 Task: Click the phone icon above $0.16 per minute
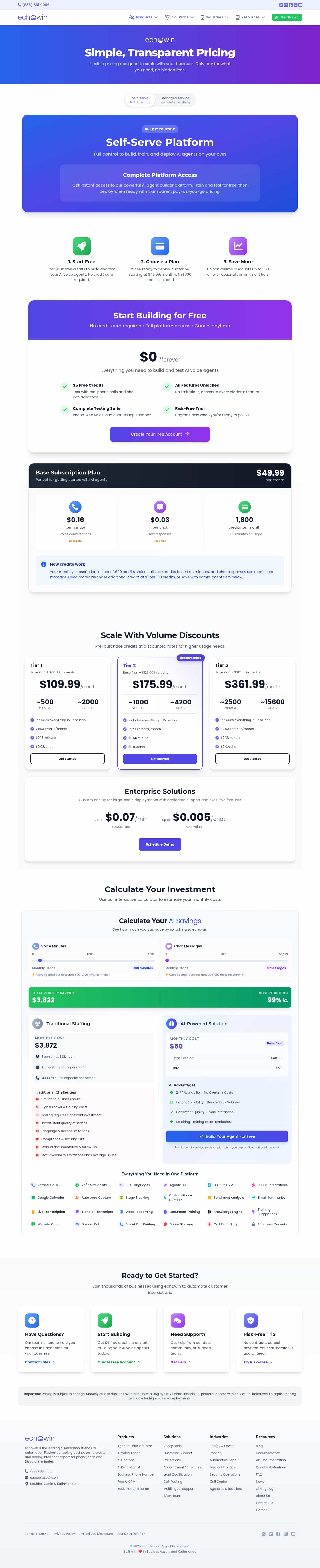75,507
